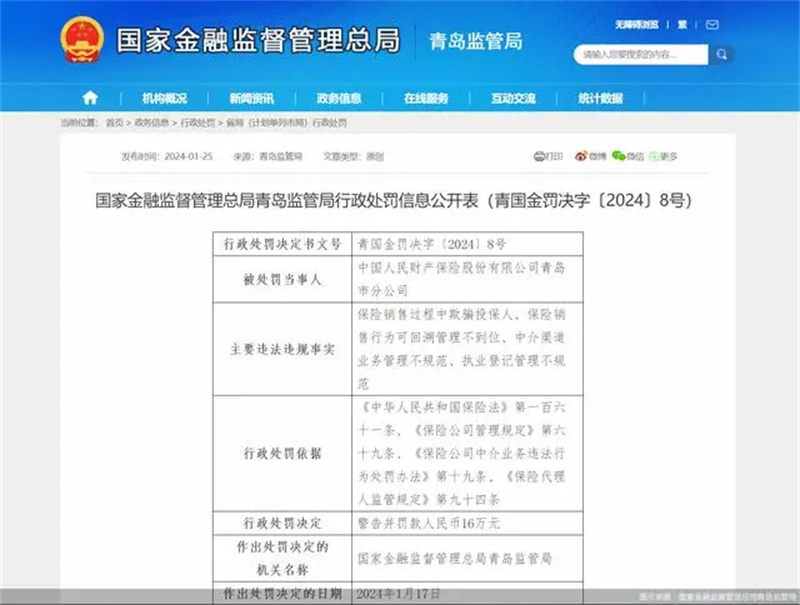This screenshot has width=800, height=605.
Task: Click 省局(计划单列市局)行政处罚 breadcrumb link
Action: pos(287,122)
